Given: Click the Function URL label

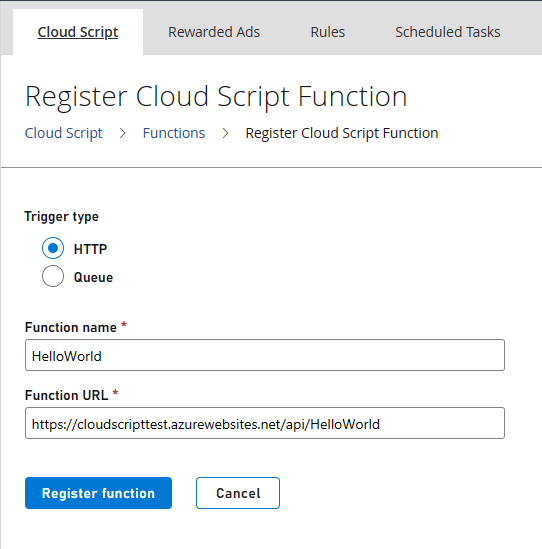Looking at the screenshot, I should pyautogui.click(x=67, y=395).
